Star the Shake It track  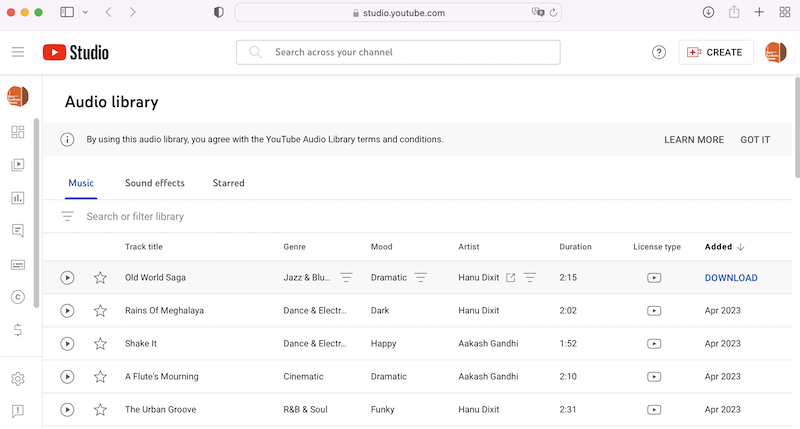pyautogui.click(x=100, y=344)
